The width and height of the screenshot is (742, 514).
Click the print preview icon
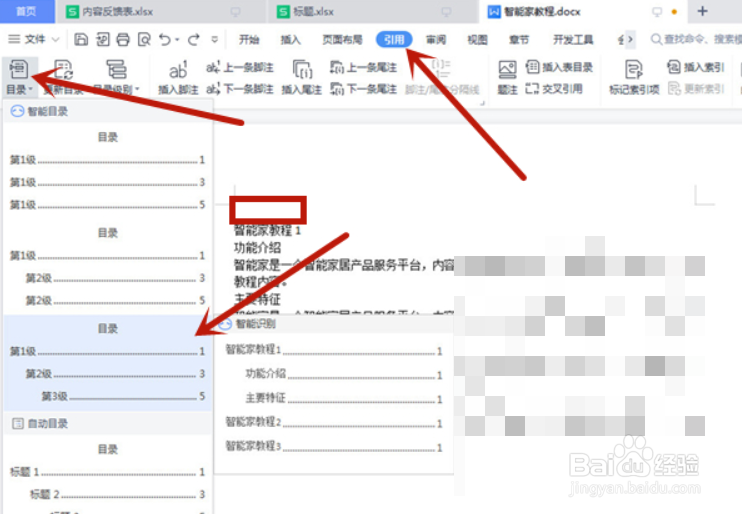click(144, 39)
